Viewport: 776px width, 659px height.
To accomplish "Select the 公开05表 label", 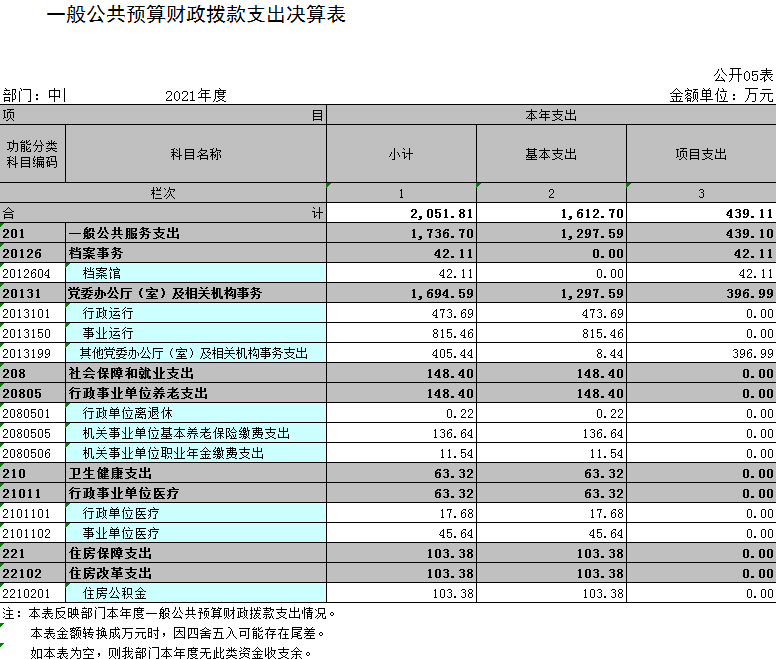I will pos(743,76).
